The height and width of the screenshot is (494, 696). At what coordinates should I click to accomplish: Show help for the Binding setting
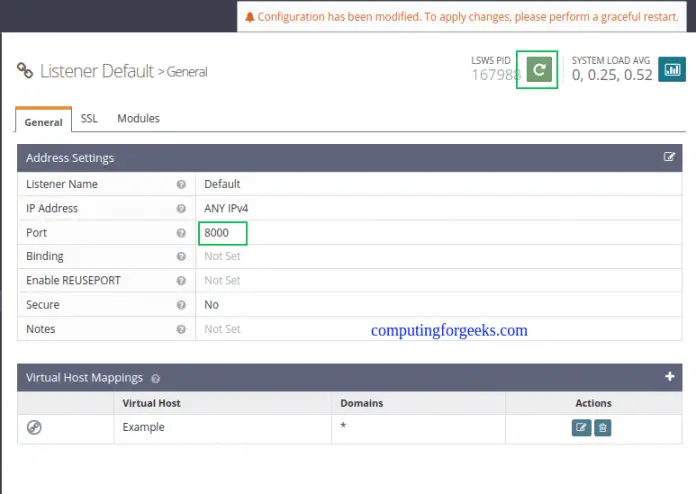pos(181,257)
